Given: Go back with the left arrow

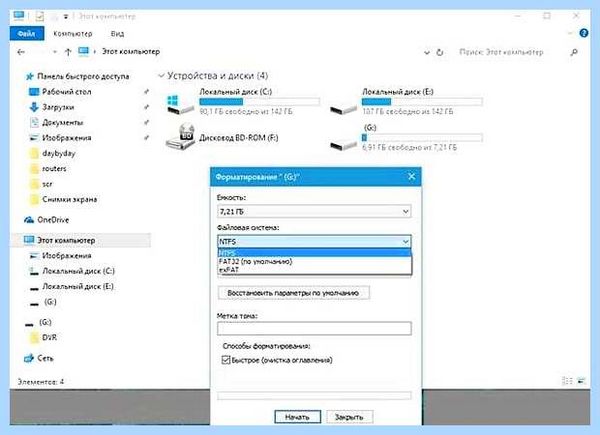Looking at the screenshot, I should (x=21, y=52).
